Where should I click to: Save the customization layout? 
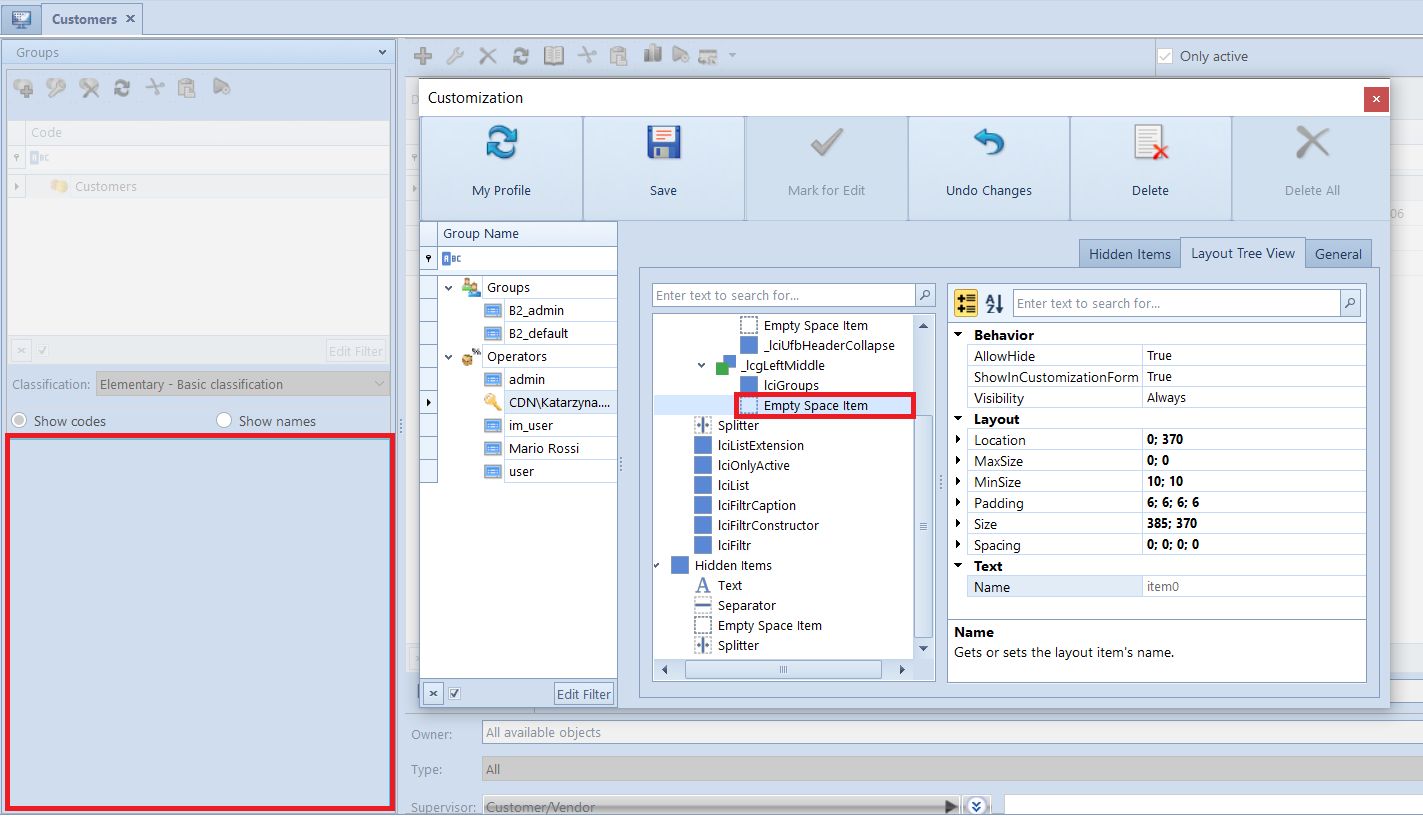[x=663, y=168]
